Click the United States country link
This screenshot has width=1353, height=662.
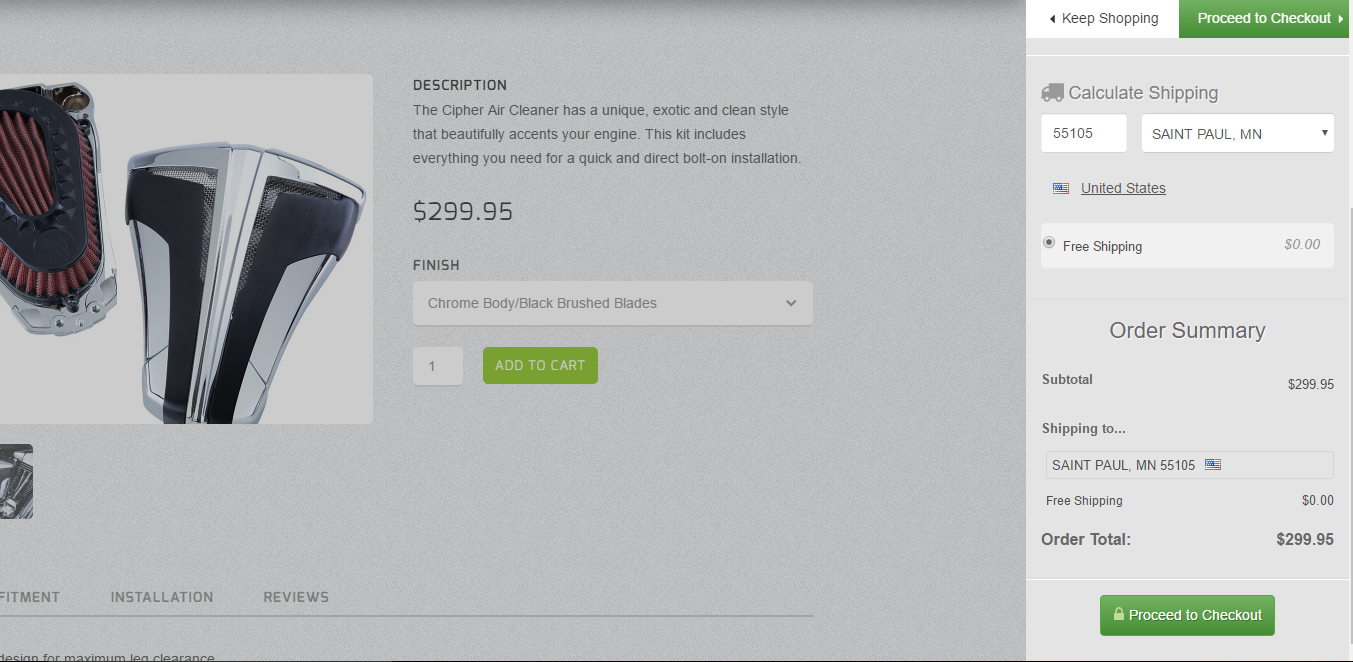pos(1123,188)
